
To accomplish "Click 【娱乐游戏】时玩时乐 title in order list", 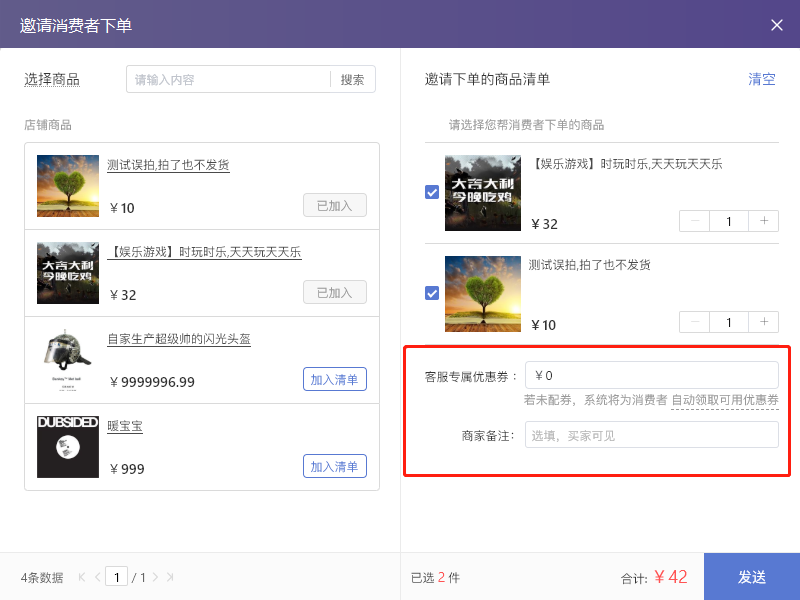I will [626, 164].
